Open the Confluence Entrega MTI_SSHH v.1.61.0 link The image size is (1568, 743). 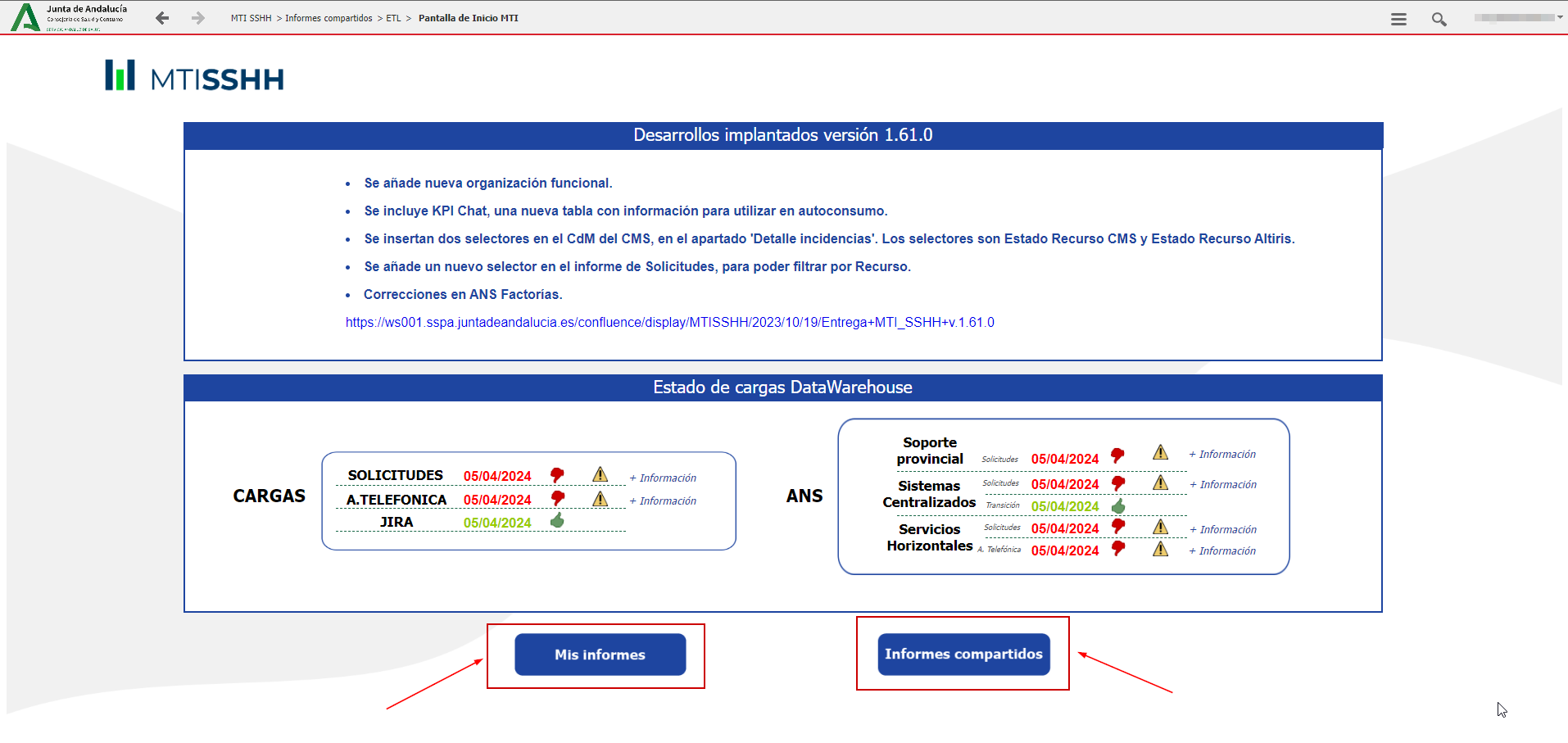click(670, 323)
